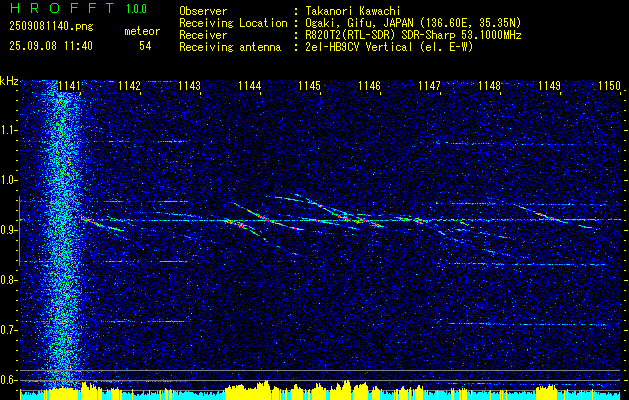Click the wideband noise burst near 1141
Viewport: 629px width, 400px height.
pos(63,235)
